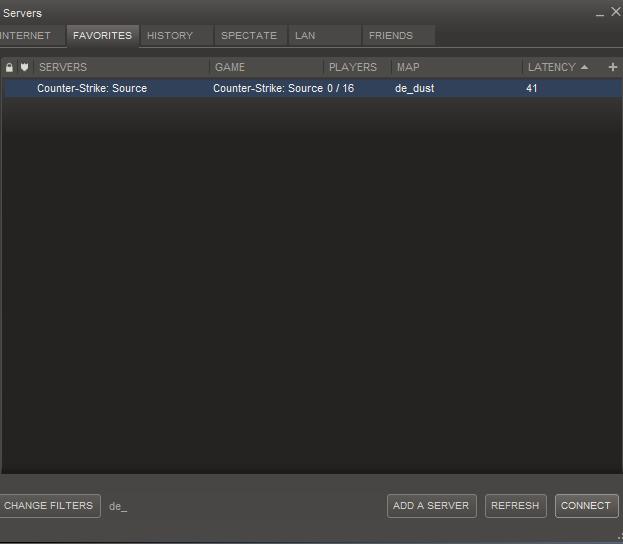Open the Change Filters panel

[x=49, y=505]
